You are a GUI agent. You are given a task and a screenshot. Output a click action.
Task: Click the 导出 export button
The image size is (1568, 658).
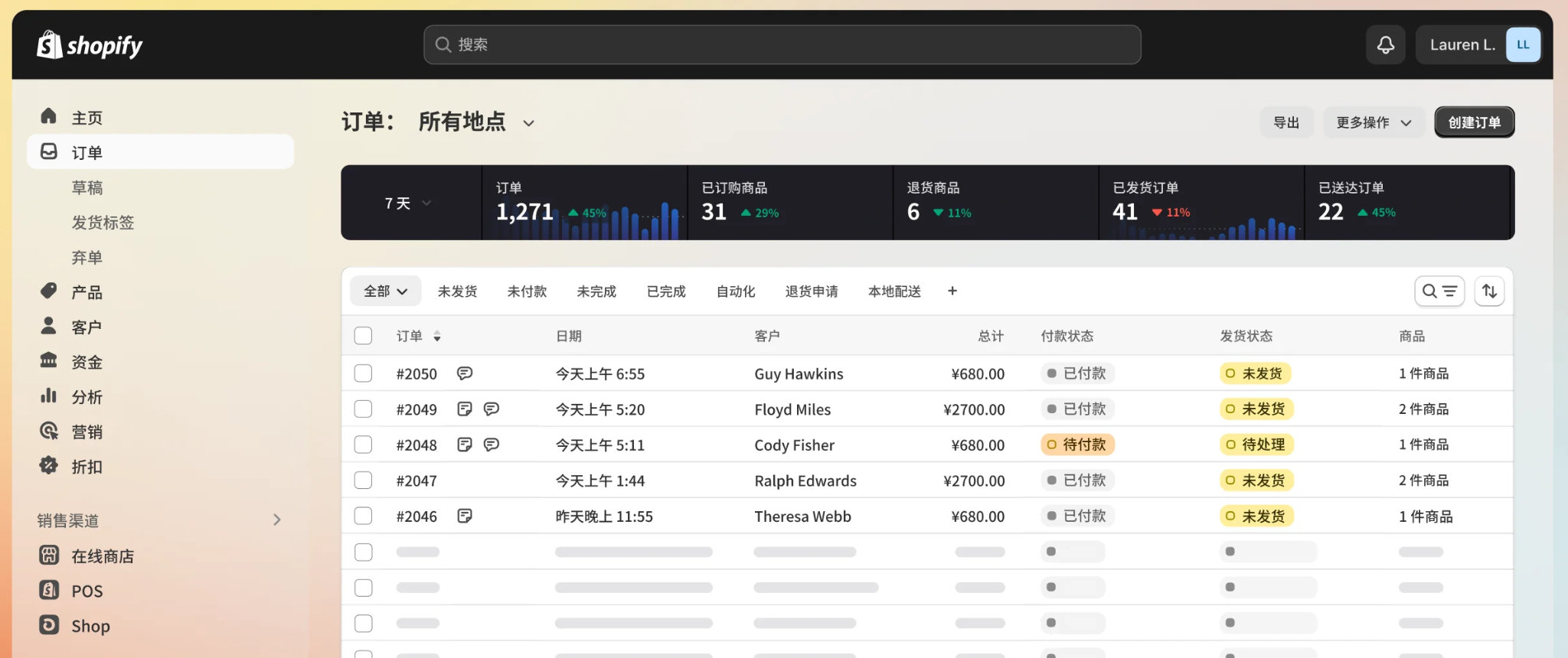(1286, 122)
